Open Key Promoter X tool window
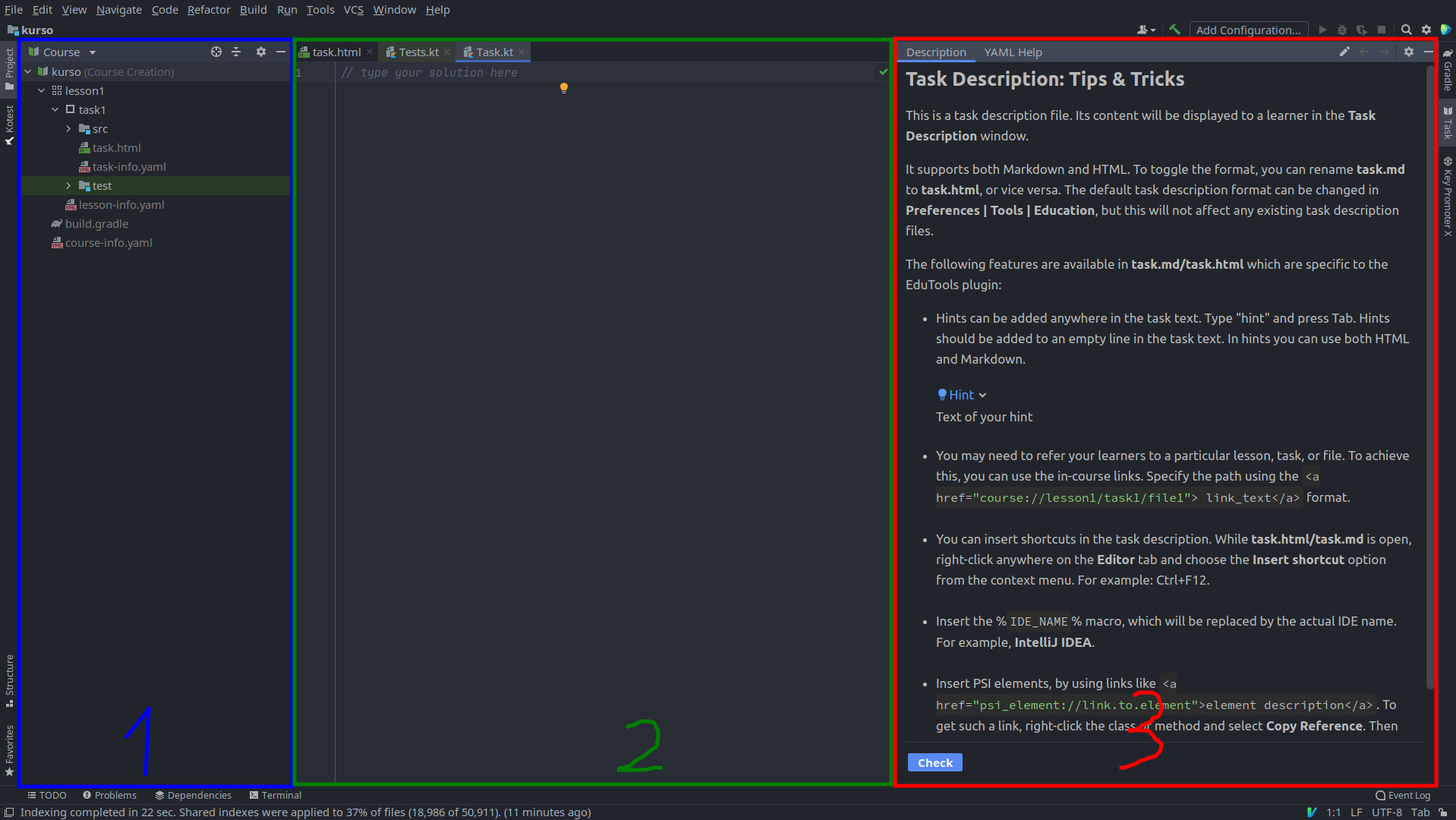The width and height of the screenshot is (1456, 820). (x=1448, y=196)
